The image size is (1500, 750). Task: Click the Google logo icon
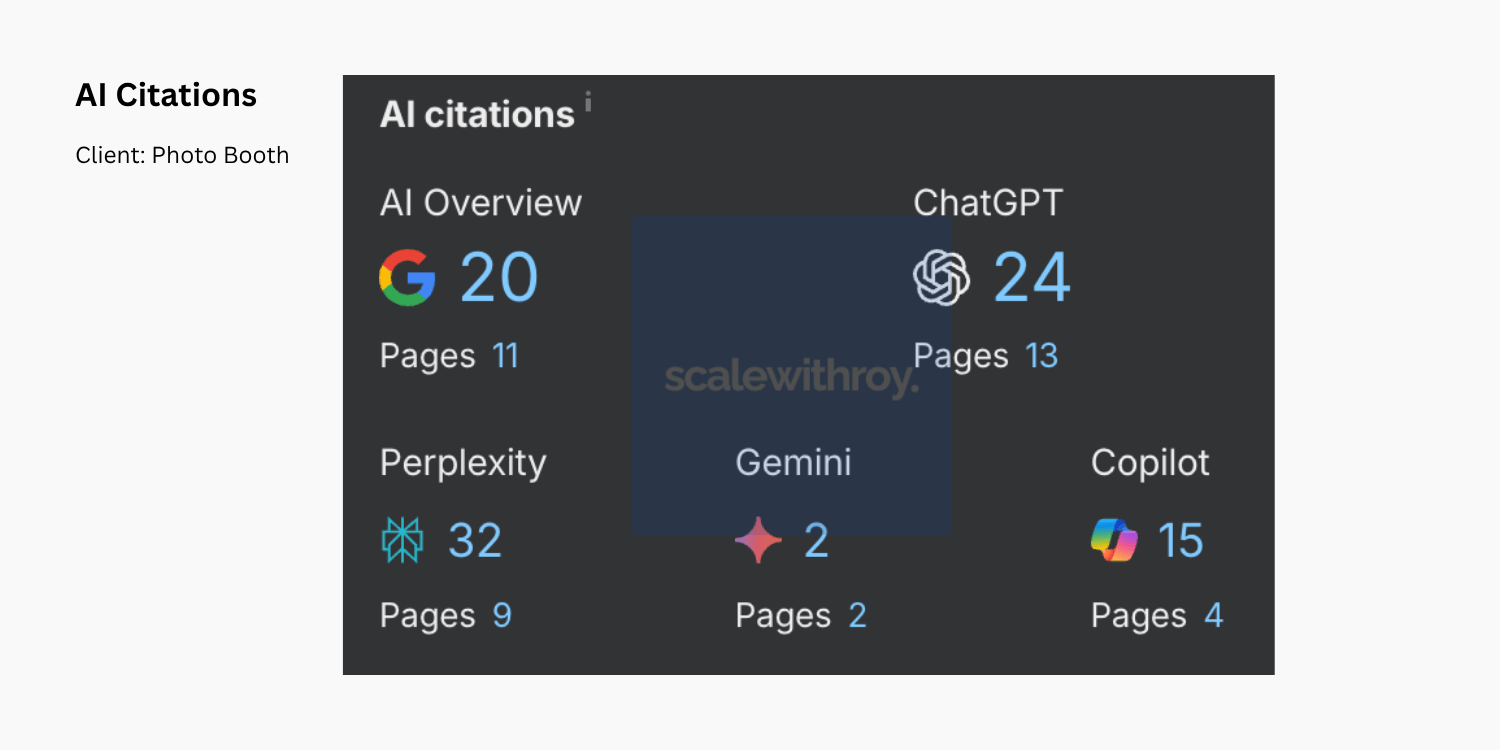pyautogui.click(x=407, y=277)
